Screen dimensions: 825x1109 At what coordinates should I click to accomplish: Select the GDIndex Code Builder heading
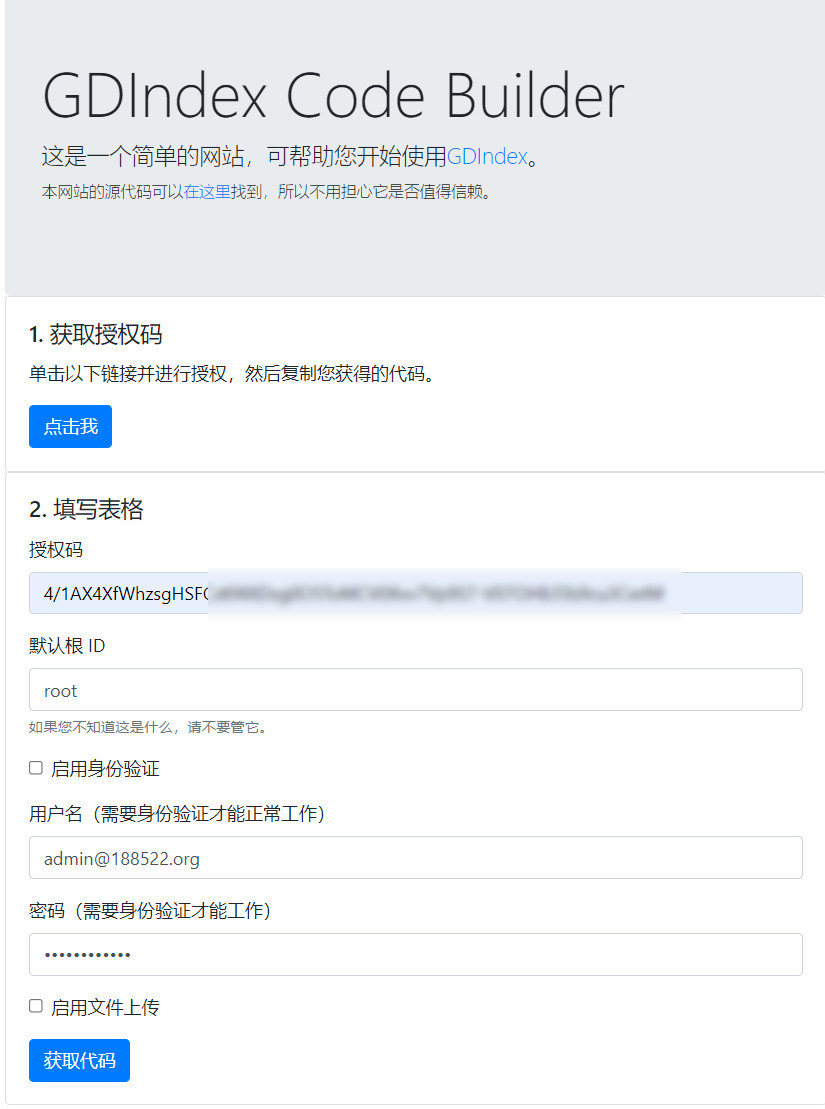[333, 96]
